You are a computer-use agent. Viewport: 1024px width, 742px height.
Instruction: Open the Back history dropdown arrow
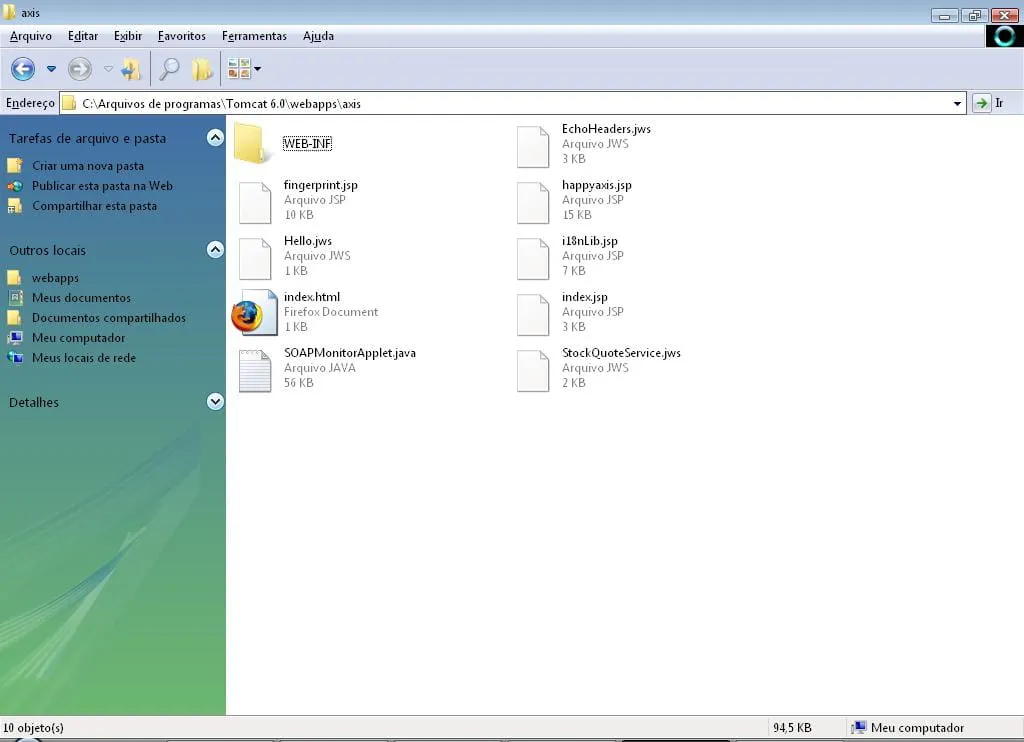click(51, 69)
